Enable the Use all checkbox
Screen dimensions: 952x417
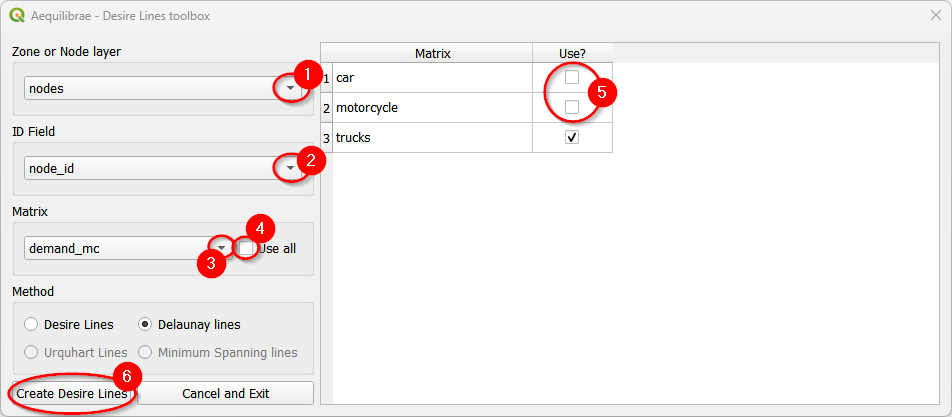click(246, 248)
